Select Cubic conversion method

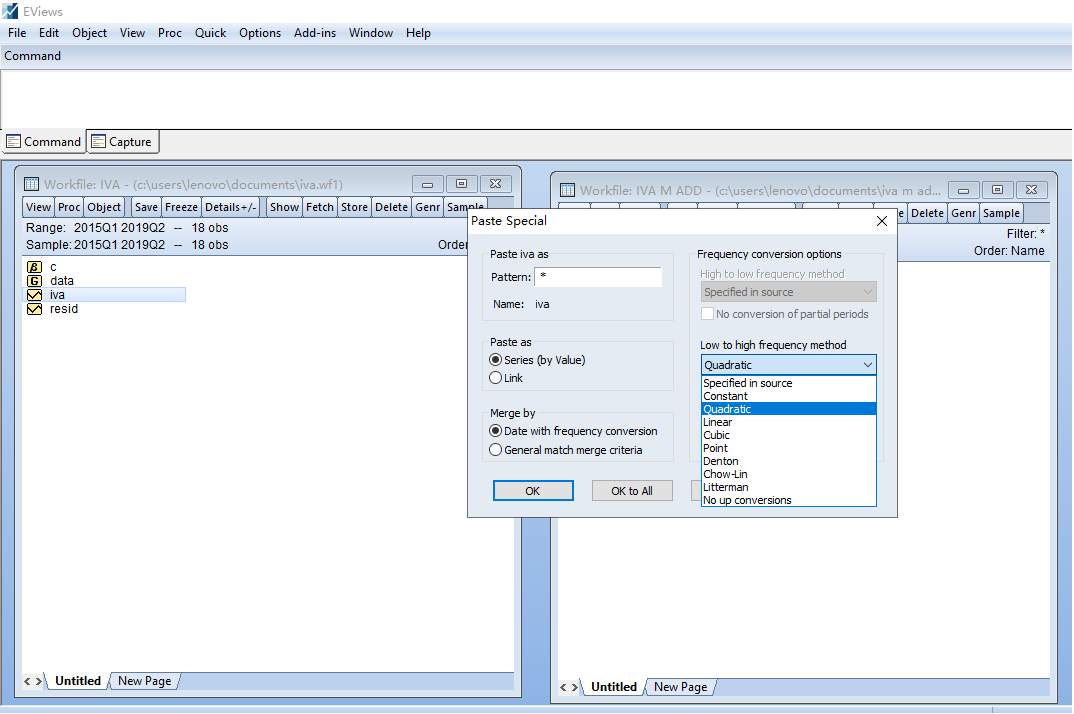[788, 435]
